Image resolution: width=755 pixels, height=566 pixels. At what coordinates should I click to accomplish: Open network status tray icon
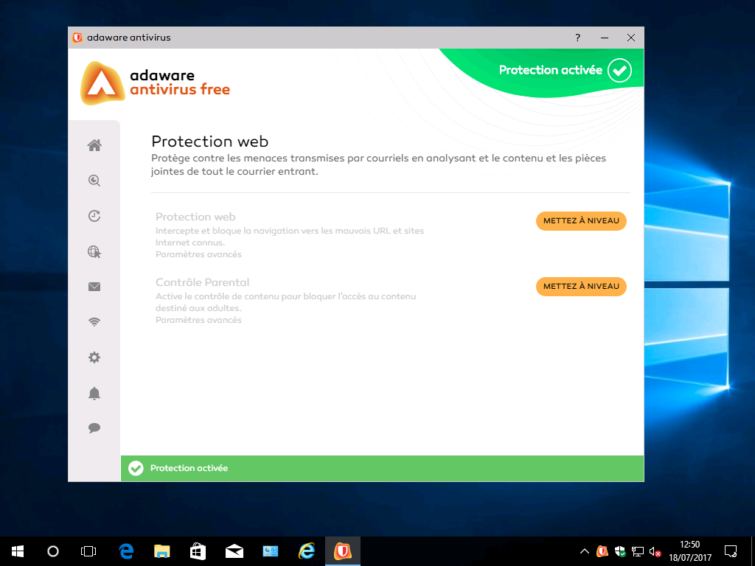638,551
